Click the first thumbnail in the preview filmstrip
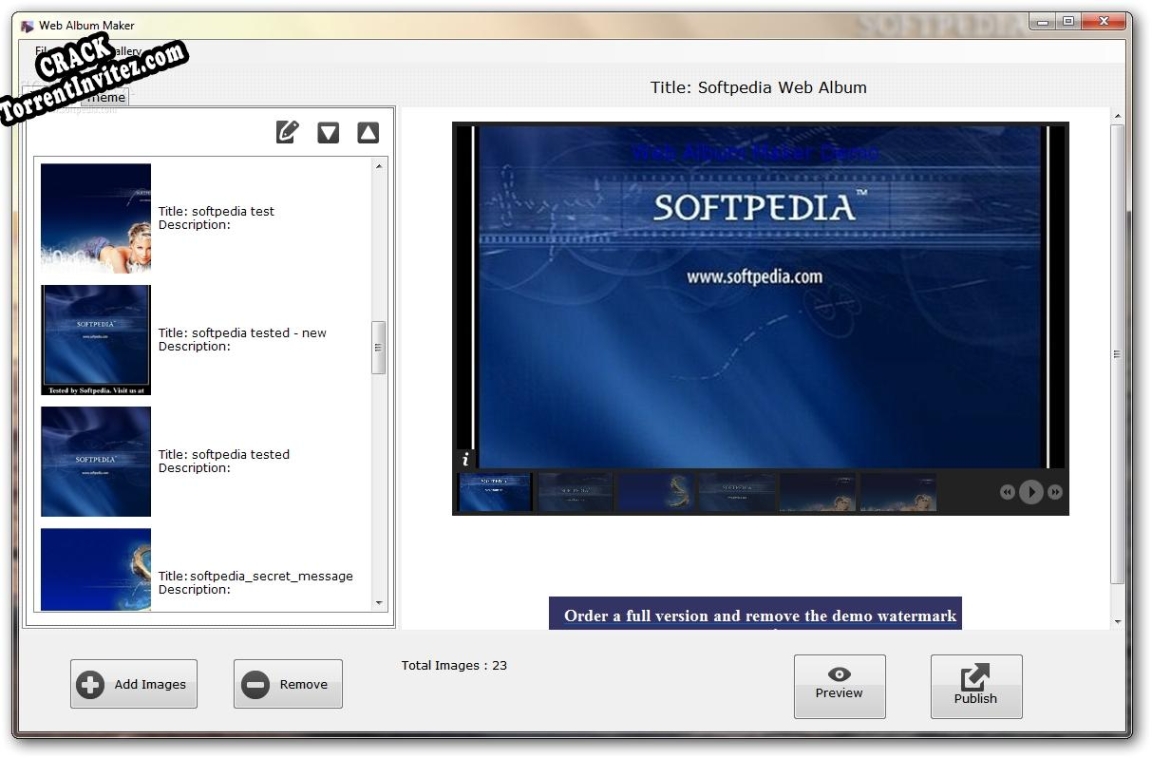 (x=494, y=490)
